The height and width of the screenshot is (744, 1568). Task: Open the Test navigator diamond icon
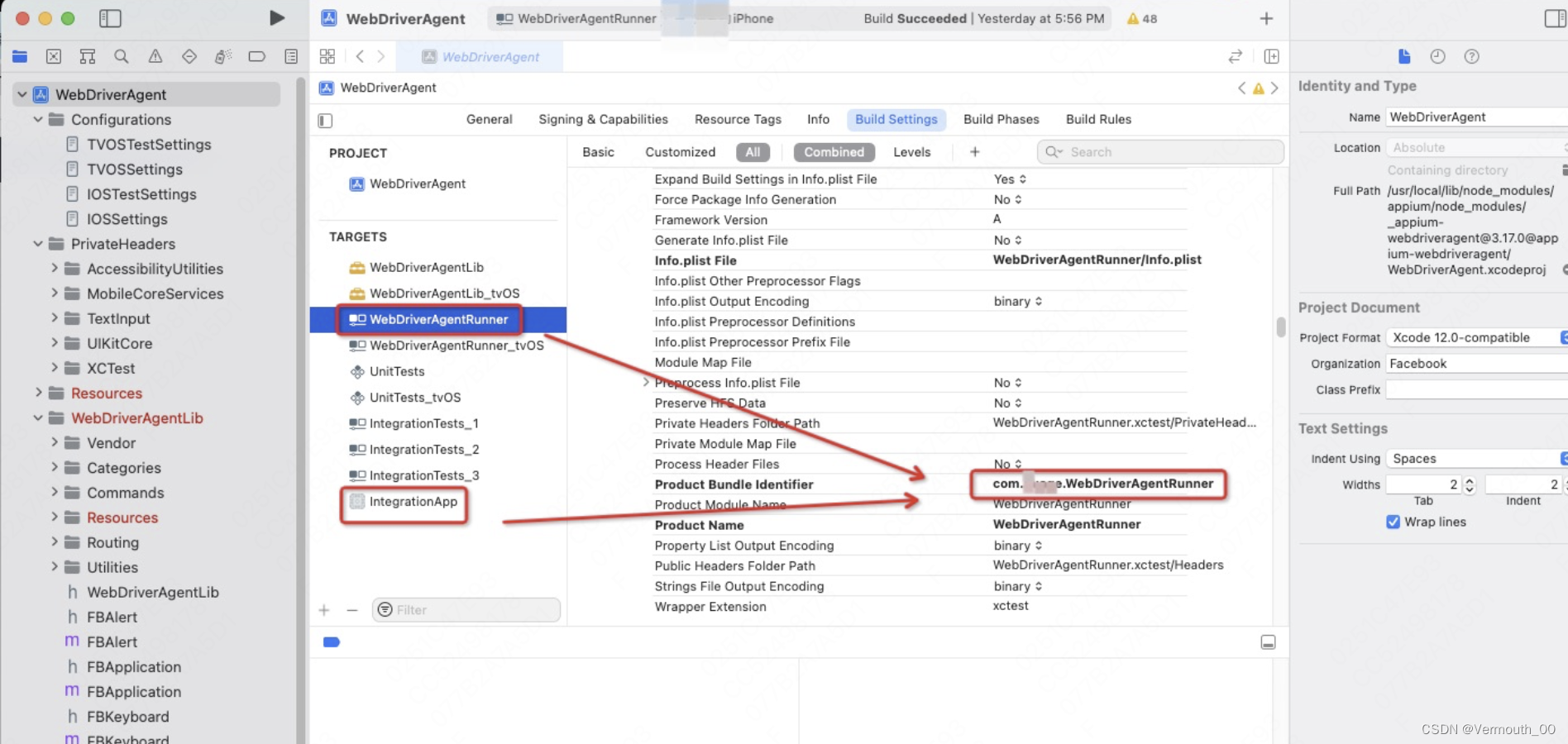click(x=189, y=56)
